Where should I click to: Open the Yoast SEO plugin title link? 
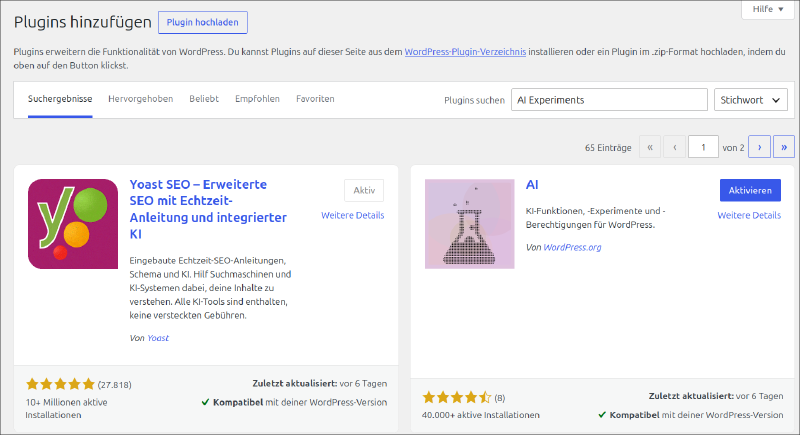208,209
